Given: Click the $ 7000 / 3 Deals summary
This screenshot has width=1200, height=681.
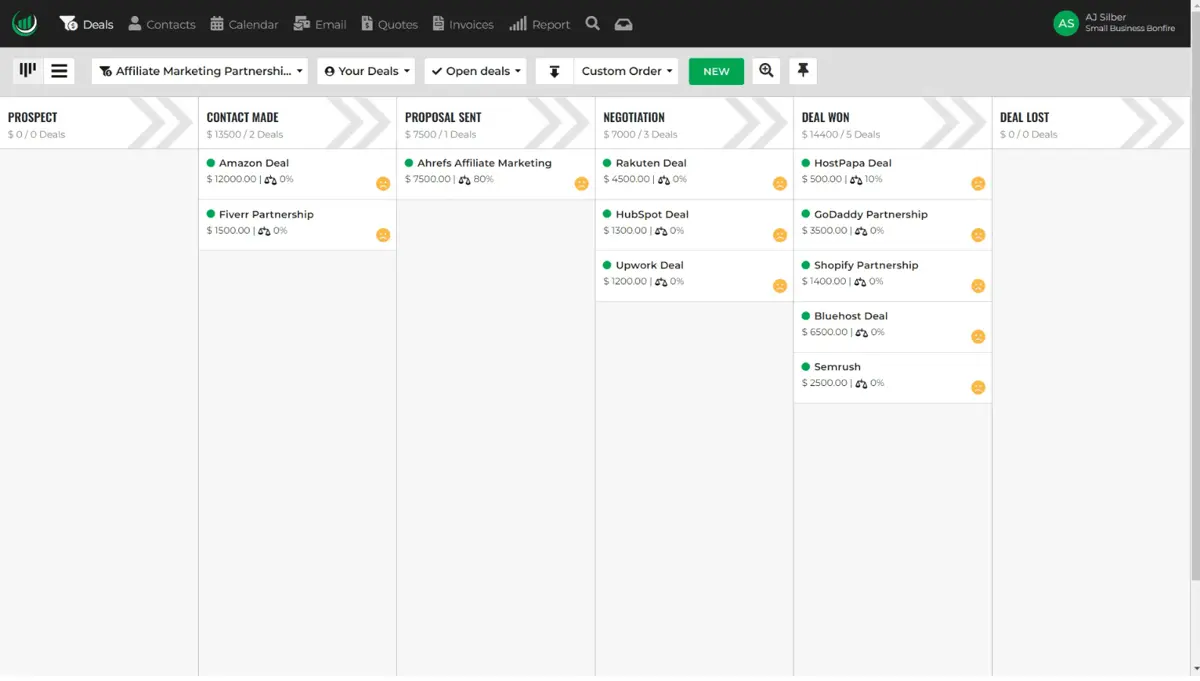Looking at the screenshot, I should 640,134.
